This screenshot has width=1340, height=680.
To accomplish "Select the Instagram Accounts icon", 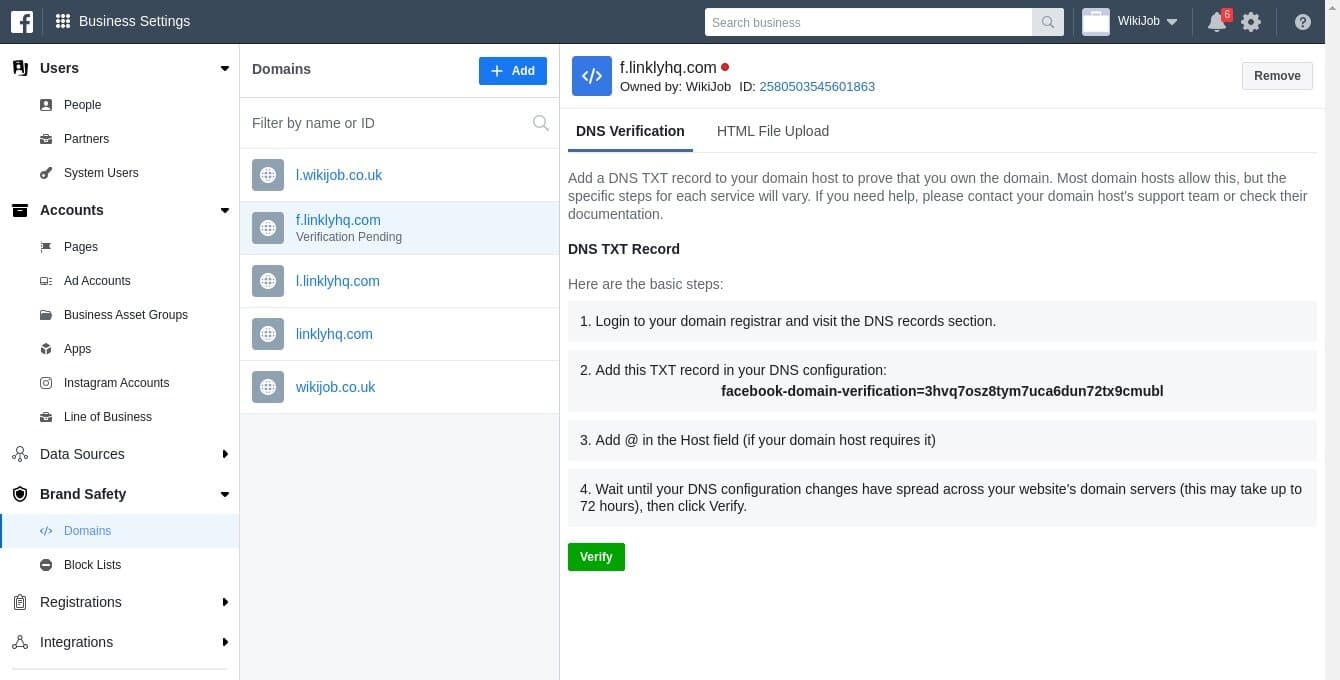I will pos(46,383).
